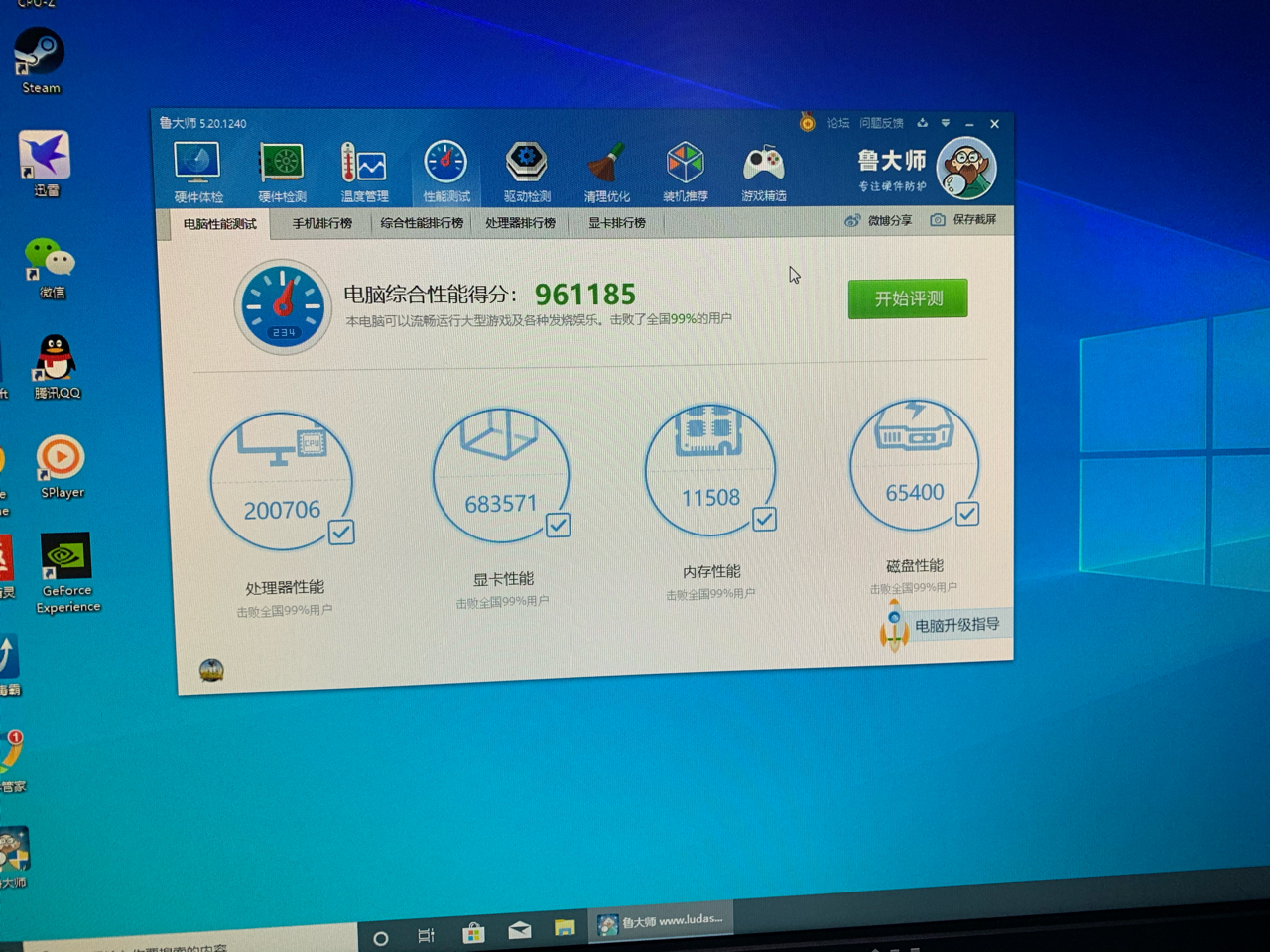Click the processor performance circle 200706
This screenshot has width=1270, height=952.
[x=282, y=482]
